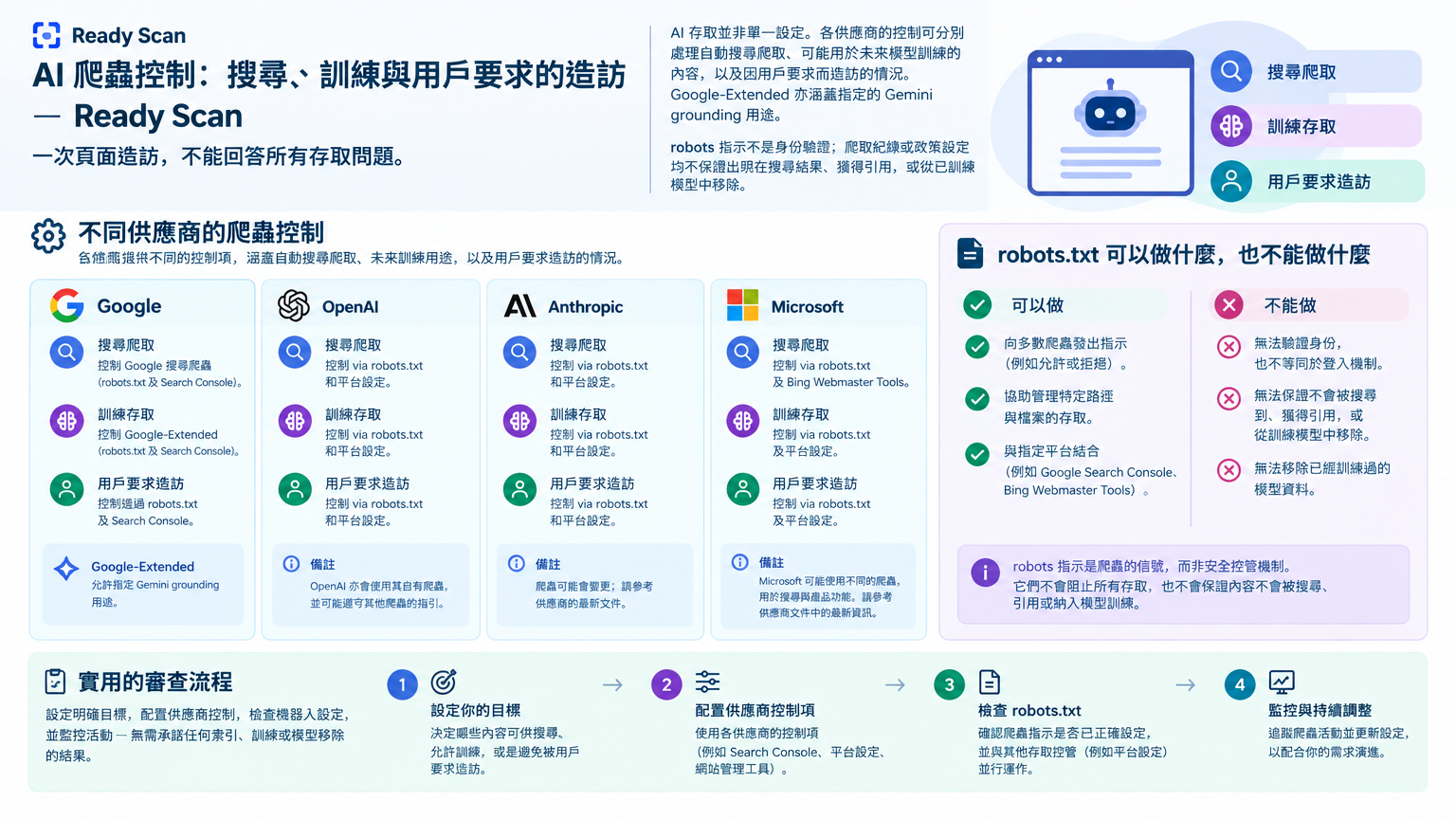
Task: Select the 搜尋爬取 pill in the header
Action: click(x=1316, y=71)
